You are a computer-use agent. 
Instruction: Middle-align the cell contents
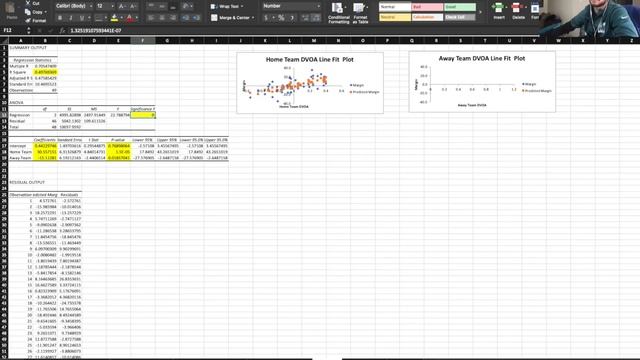click(x=162, y=6)
